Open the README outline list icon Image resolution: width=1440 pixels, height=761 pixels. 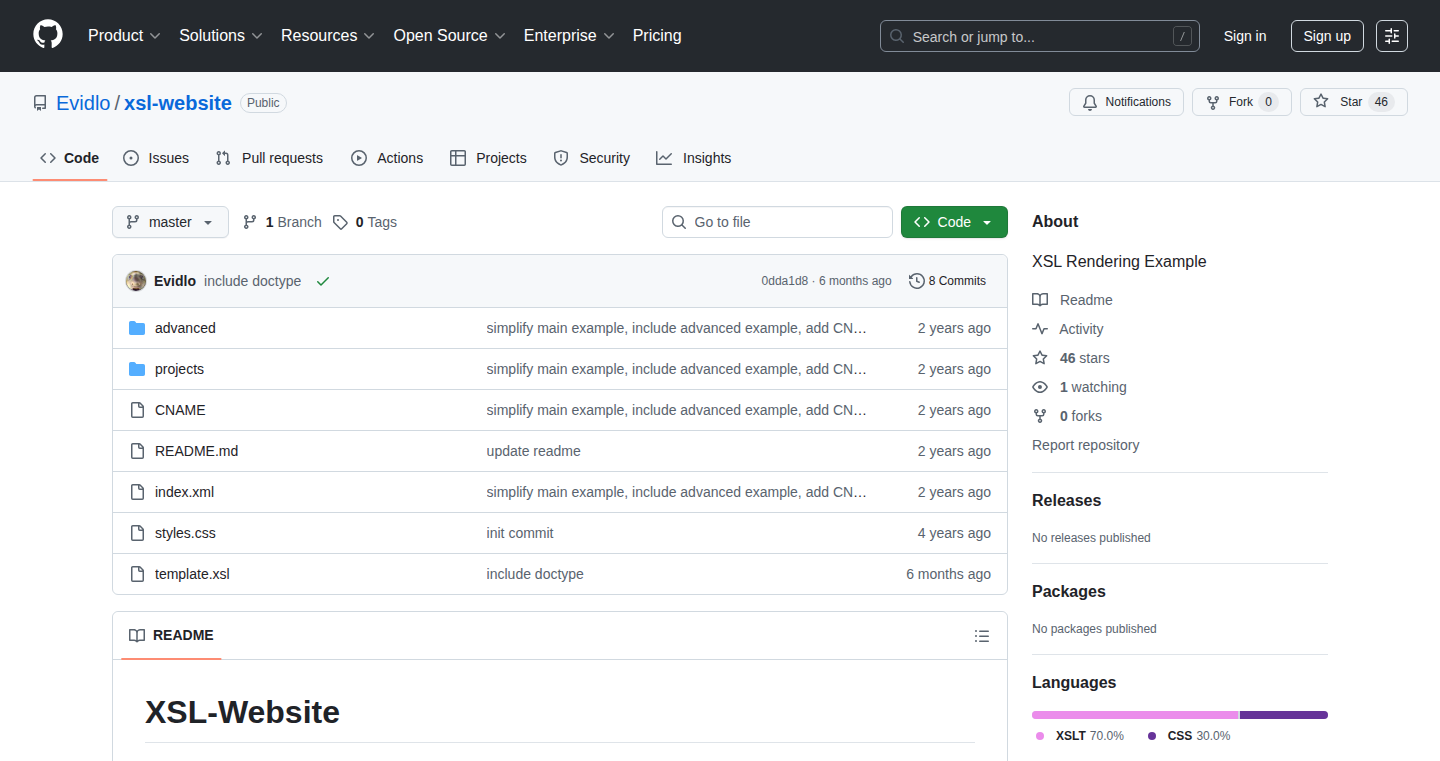(982, 636)
